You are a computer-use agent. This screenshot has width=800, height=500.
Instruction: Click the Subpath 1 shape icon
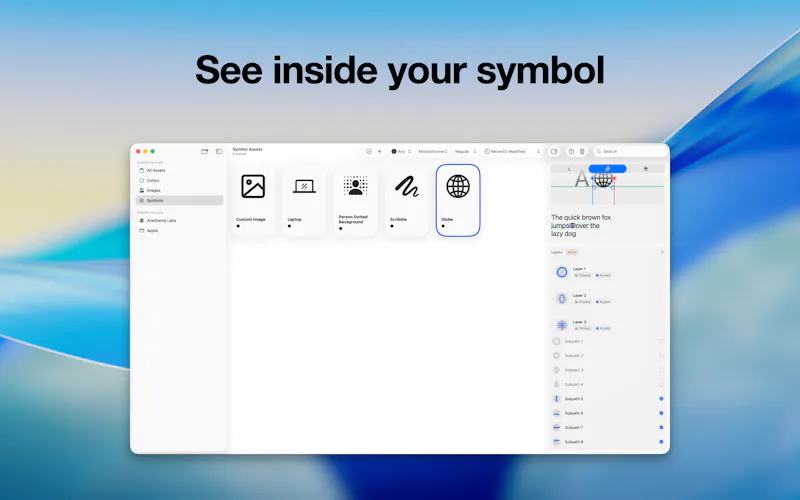pos(557,341)
